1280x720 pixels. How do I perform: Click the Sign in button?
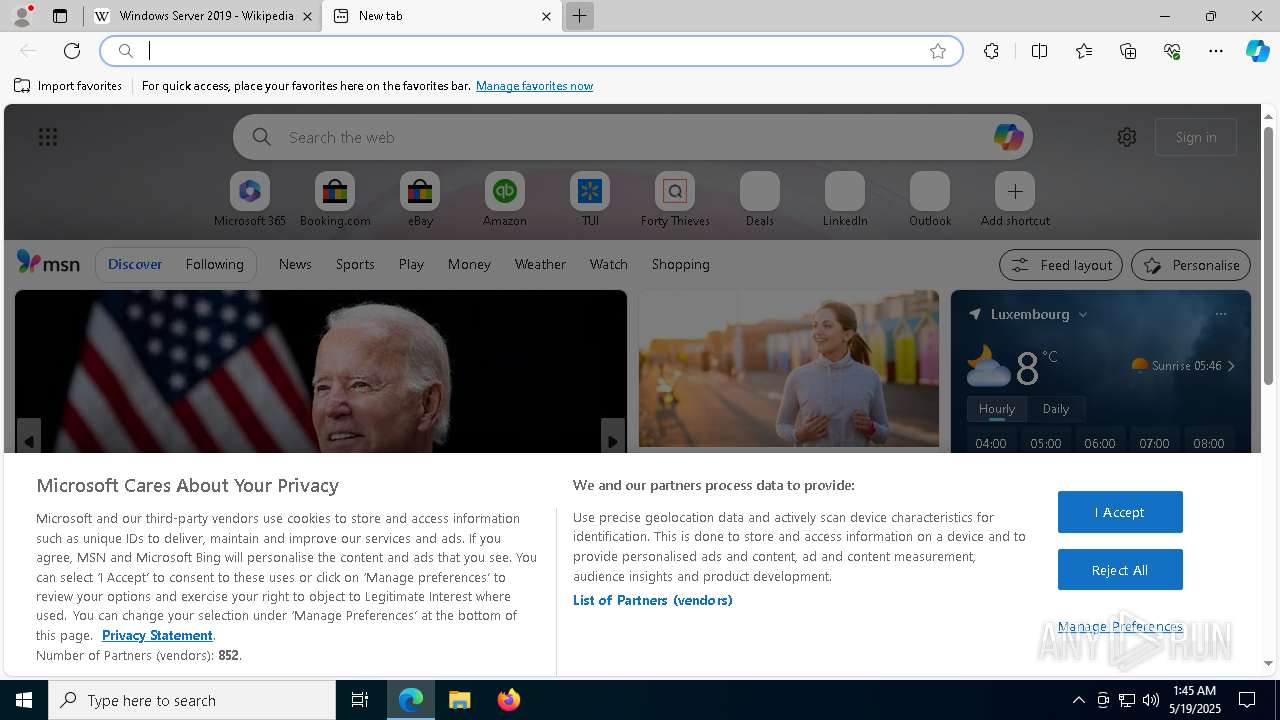coord(1196,137)
